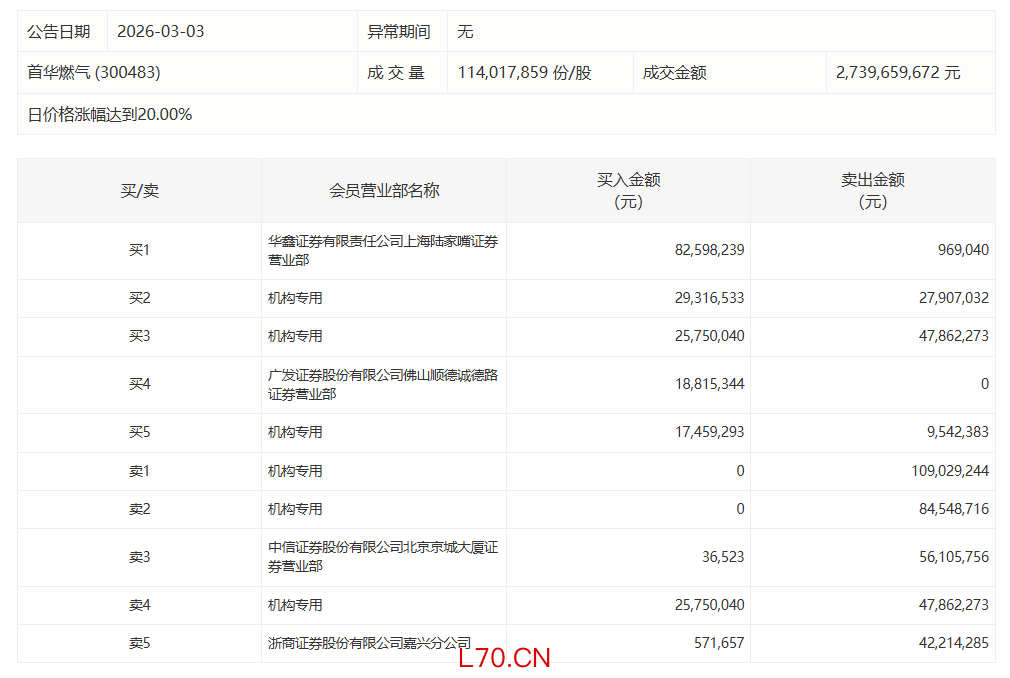Click the 公告日期 value 2026-03-03
The width and height of the screenshot is (1010, 678).
pyautogui.click(x=160, y=32)
